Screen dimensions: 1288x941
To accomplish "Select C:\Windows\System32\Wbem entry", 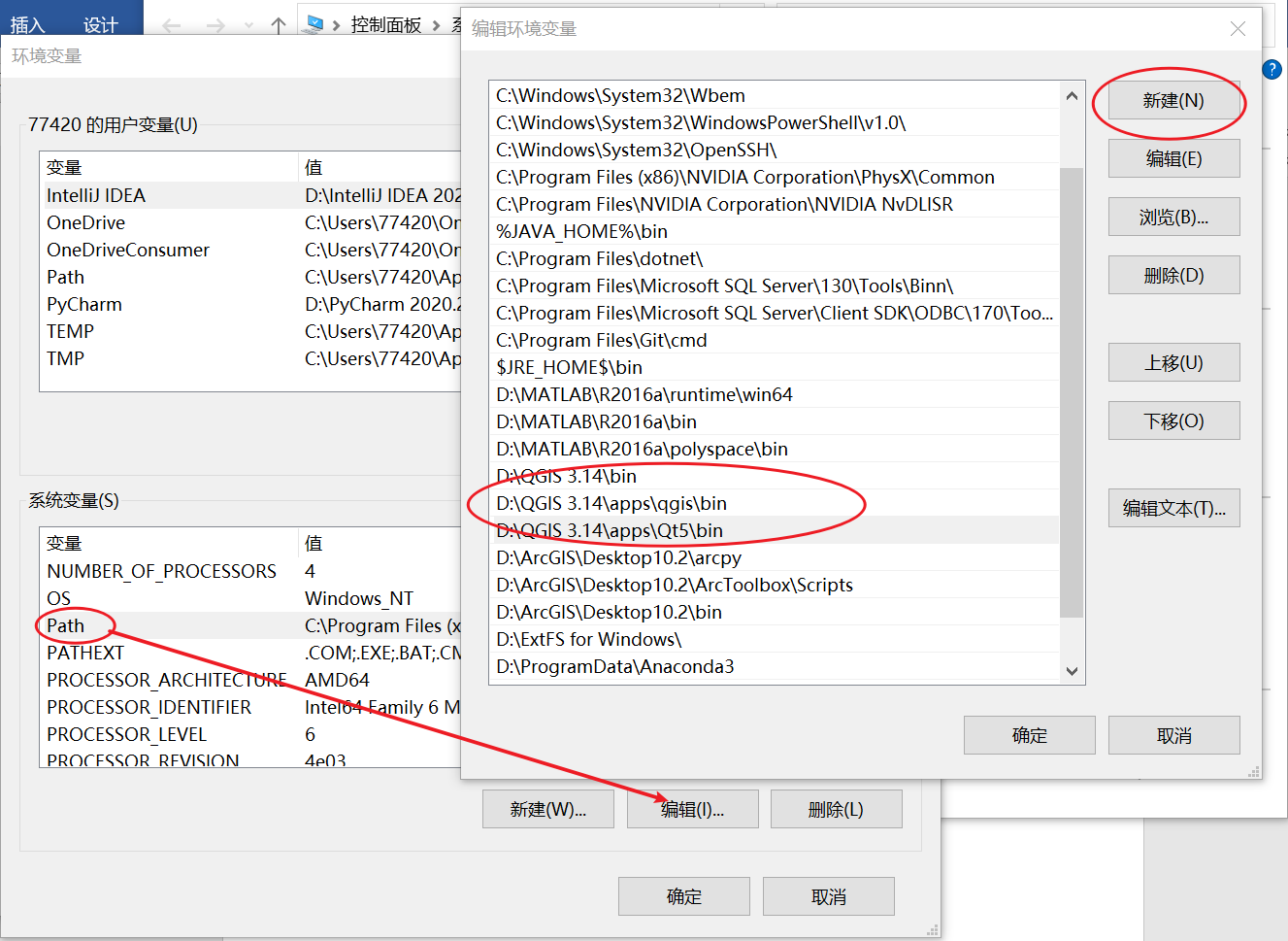I will click(775, 95).
